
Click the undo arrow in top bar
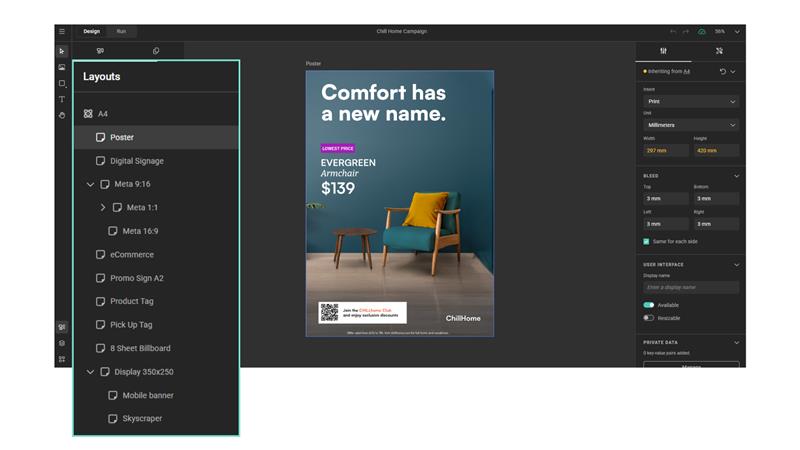click(673, 32)
